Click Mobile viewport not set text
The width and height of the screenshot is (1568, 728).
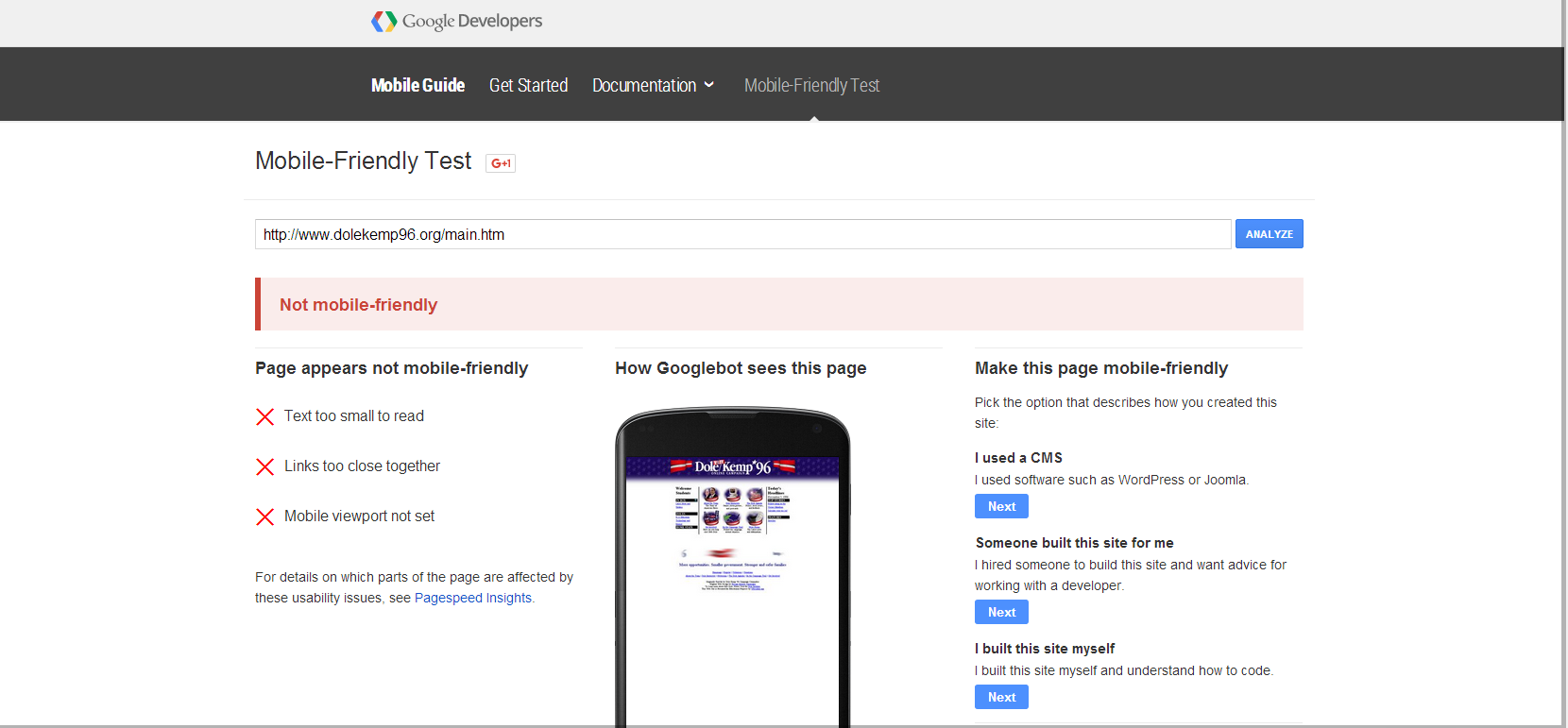(359, 516)
